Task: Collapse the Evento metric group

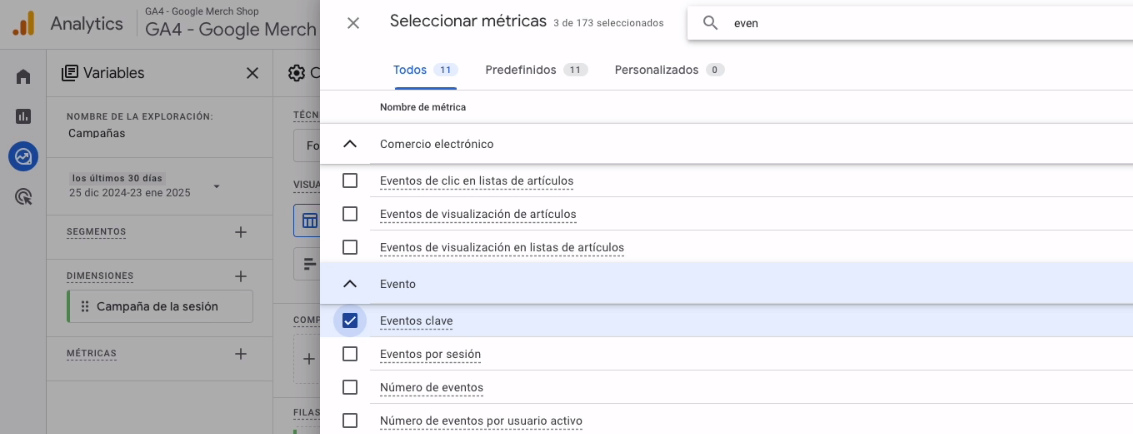Action: coord(350,284)
